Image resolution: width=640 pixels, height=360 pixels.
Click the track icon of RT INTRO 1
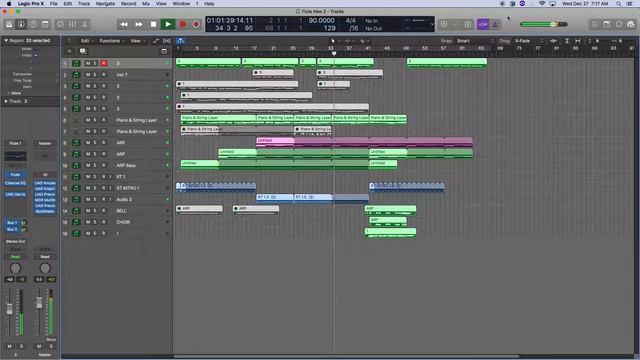coord(76,188)
